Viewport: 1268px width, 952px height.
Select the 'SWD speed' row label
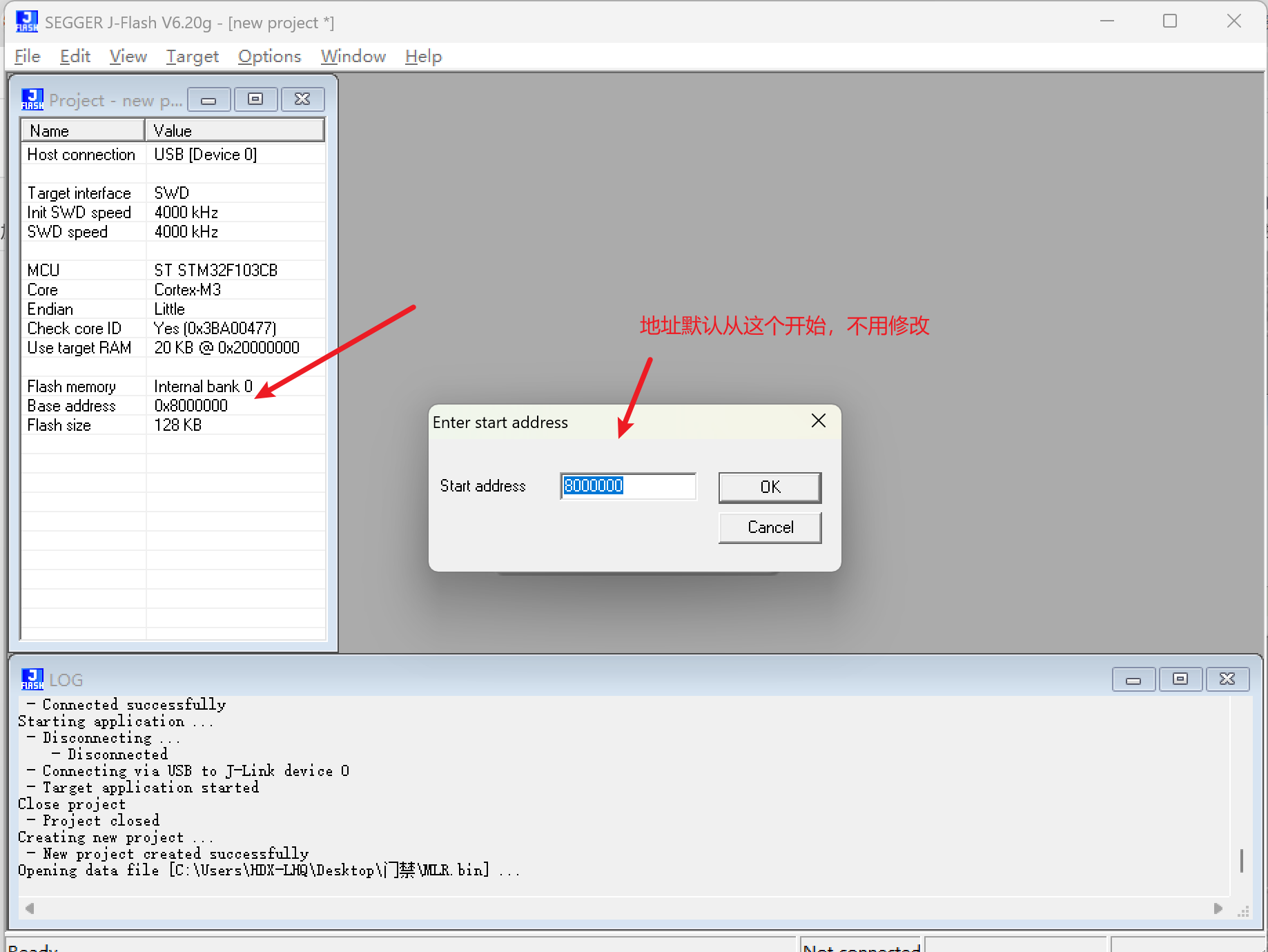point(68,232)
